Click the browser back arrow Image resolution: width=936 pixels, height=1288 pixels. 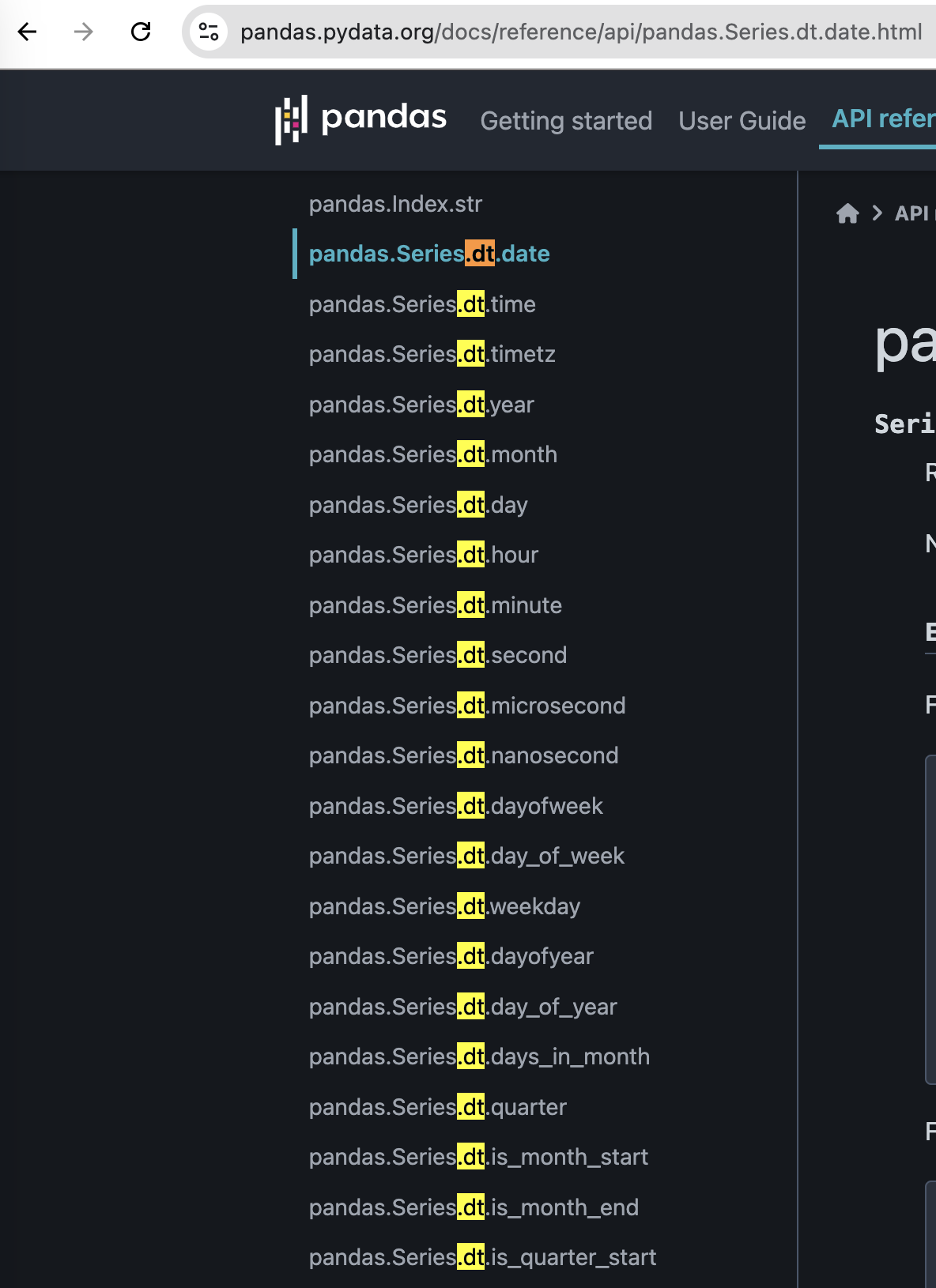[x=28, y=32]
